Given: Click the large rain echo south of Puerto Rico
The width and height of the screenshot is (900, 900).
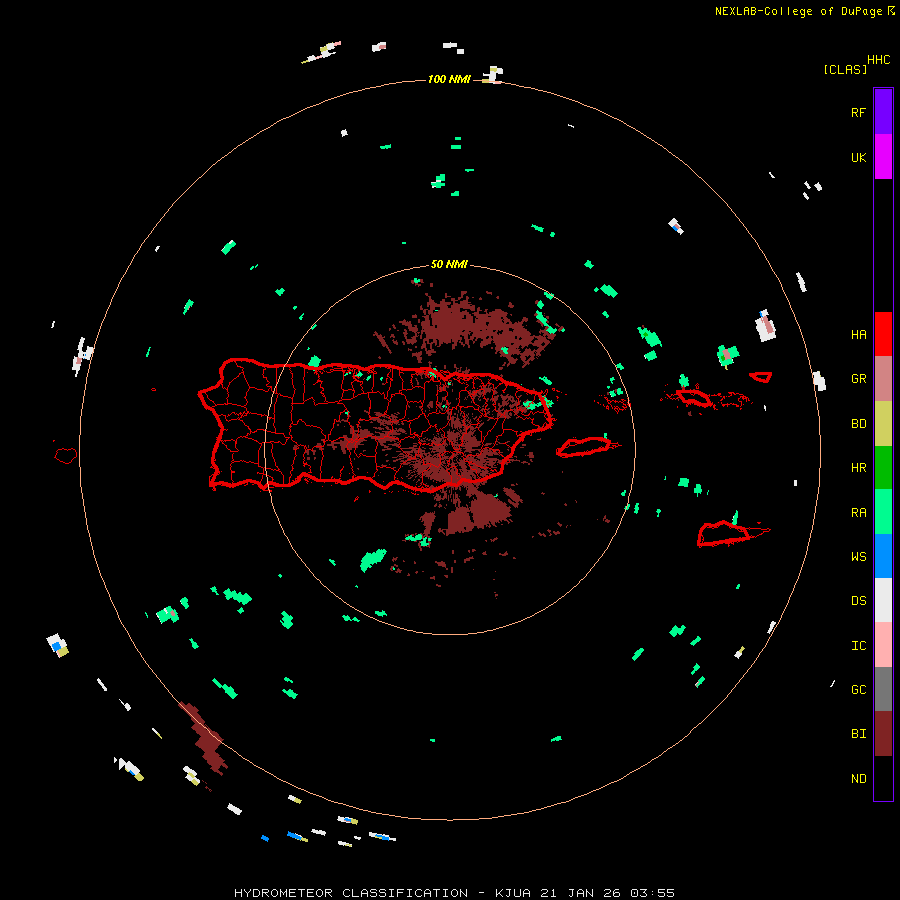Looking at the screenshot, I should (x=373, y=560).
